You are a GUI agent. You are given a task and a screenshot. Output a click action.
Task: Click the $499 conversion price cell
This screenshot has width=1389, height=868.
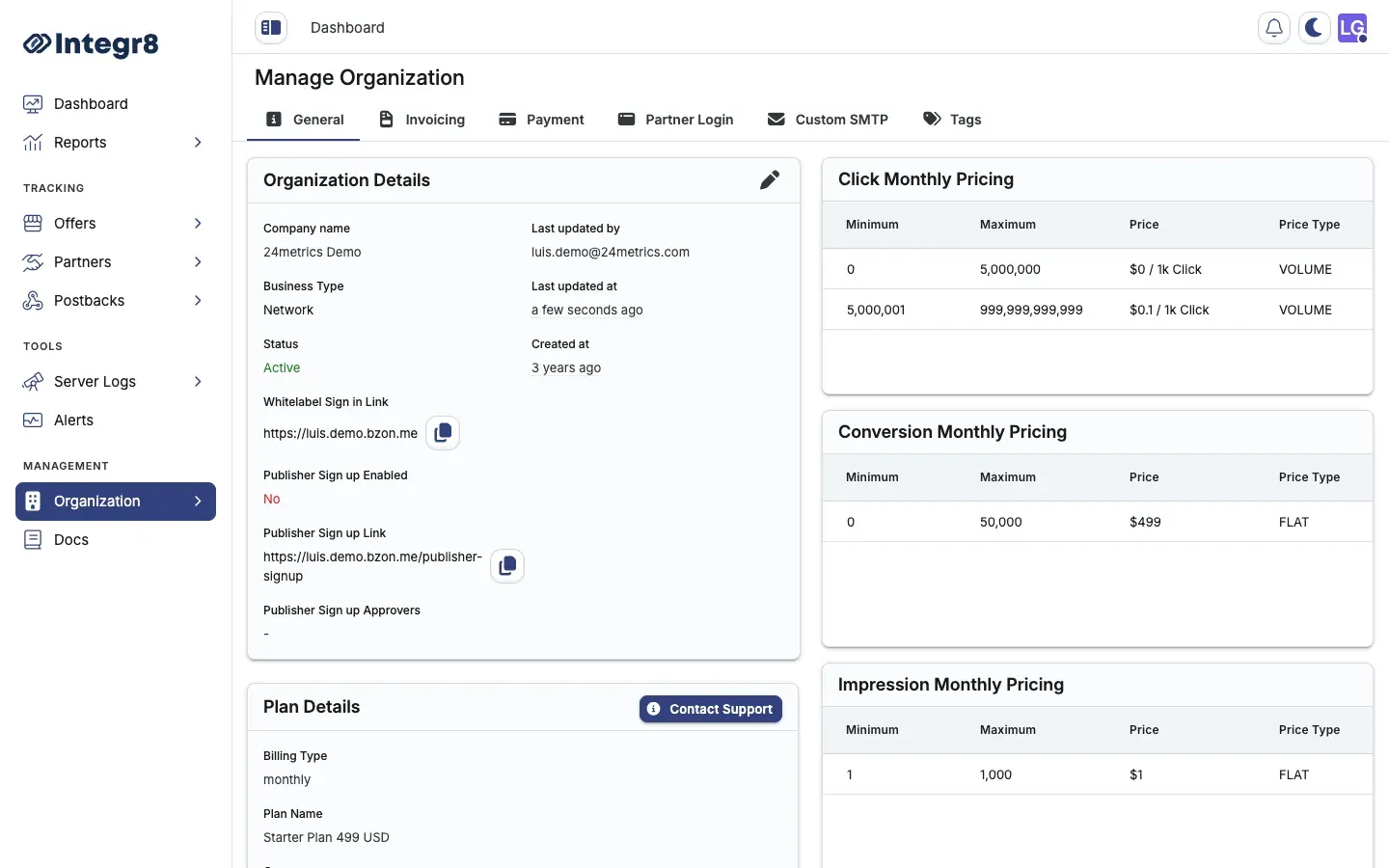(1145, 523)
